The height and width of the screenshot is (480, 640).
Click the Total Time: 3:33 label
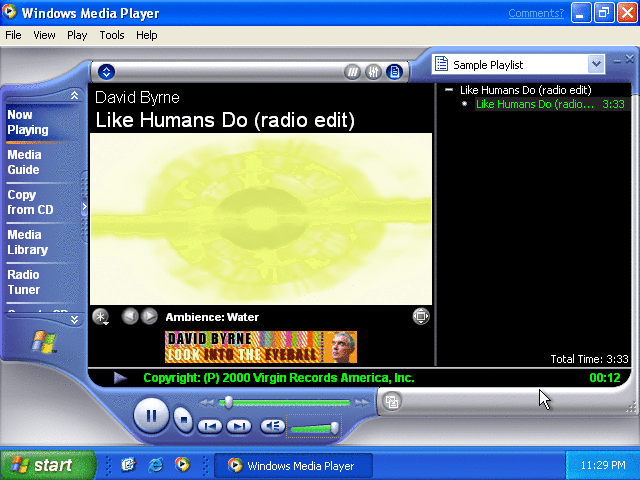point(589,359)
